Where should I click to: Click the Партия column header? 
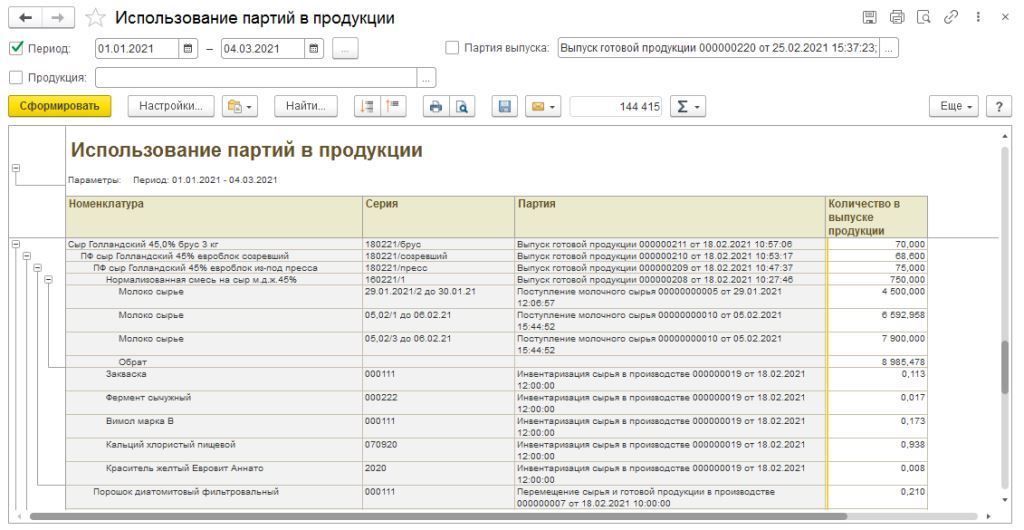[671, 216]
